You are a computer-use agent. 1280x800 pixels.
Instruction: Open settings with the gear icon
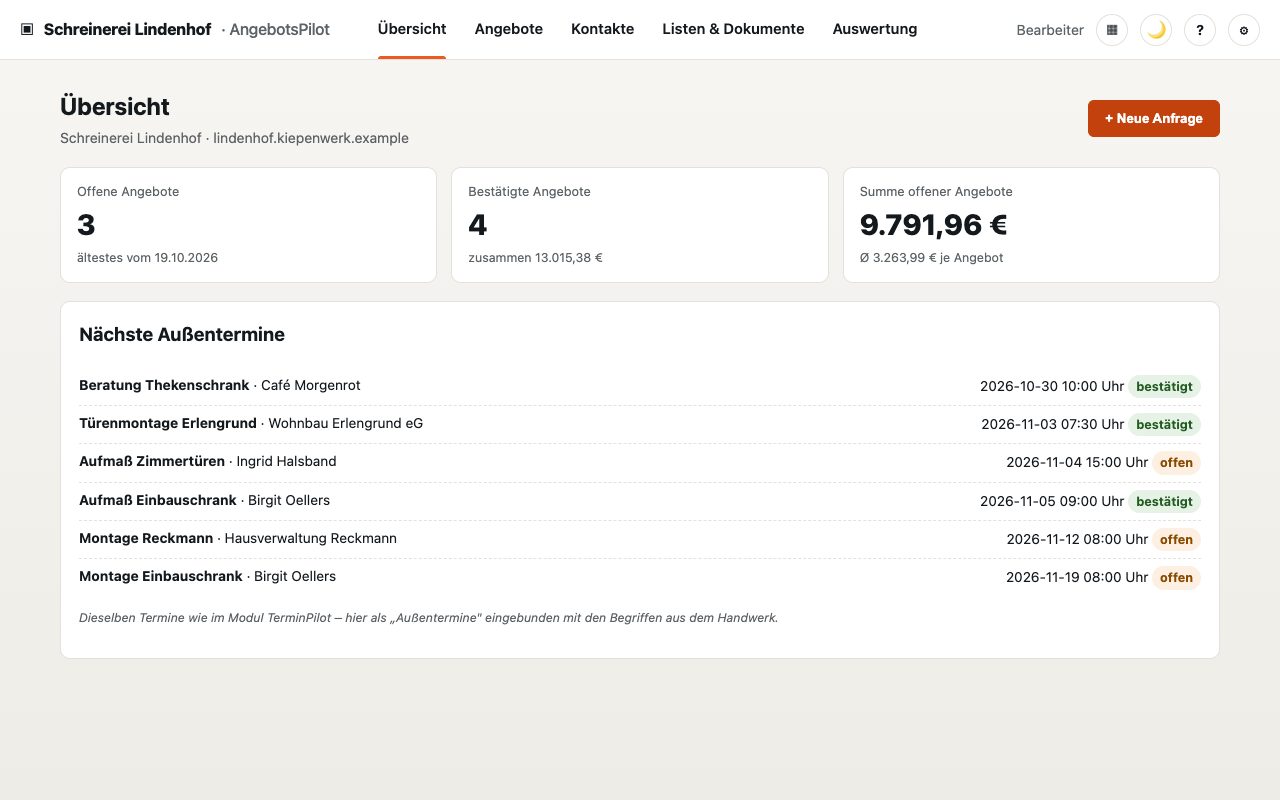click(x=1244, y=30)
